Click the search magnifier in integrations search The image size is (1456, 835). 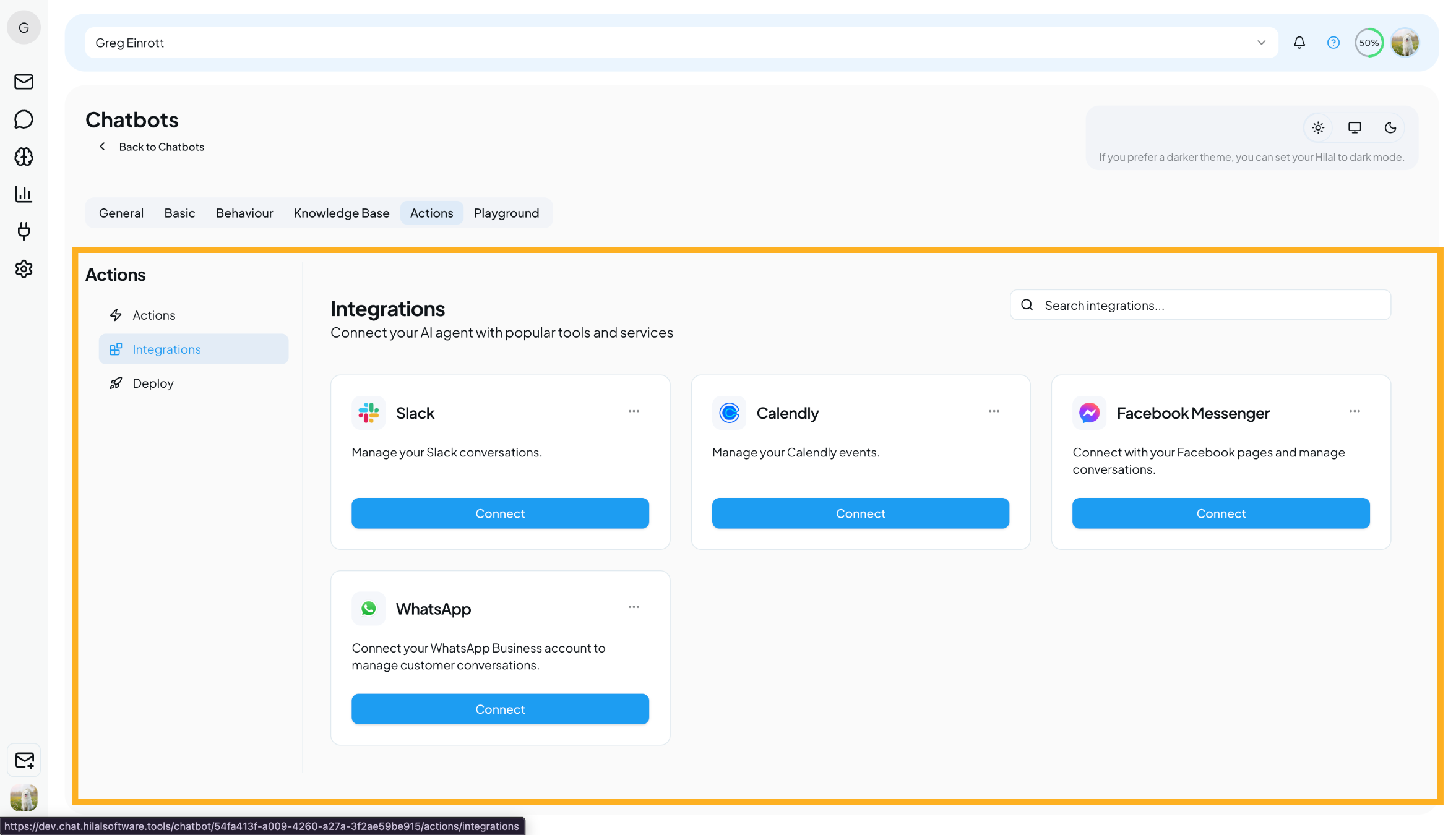(x=1027, y=305)
